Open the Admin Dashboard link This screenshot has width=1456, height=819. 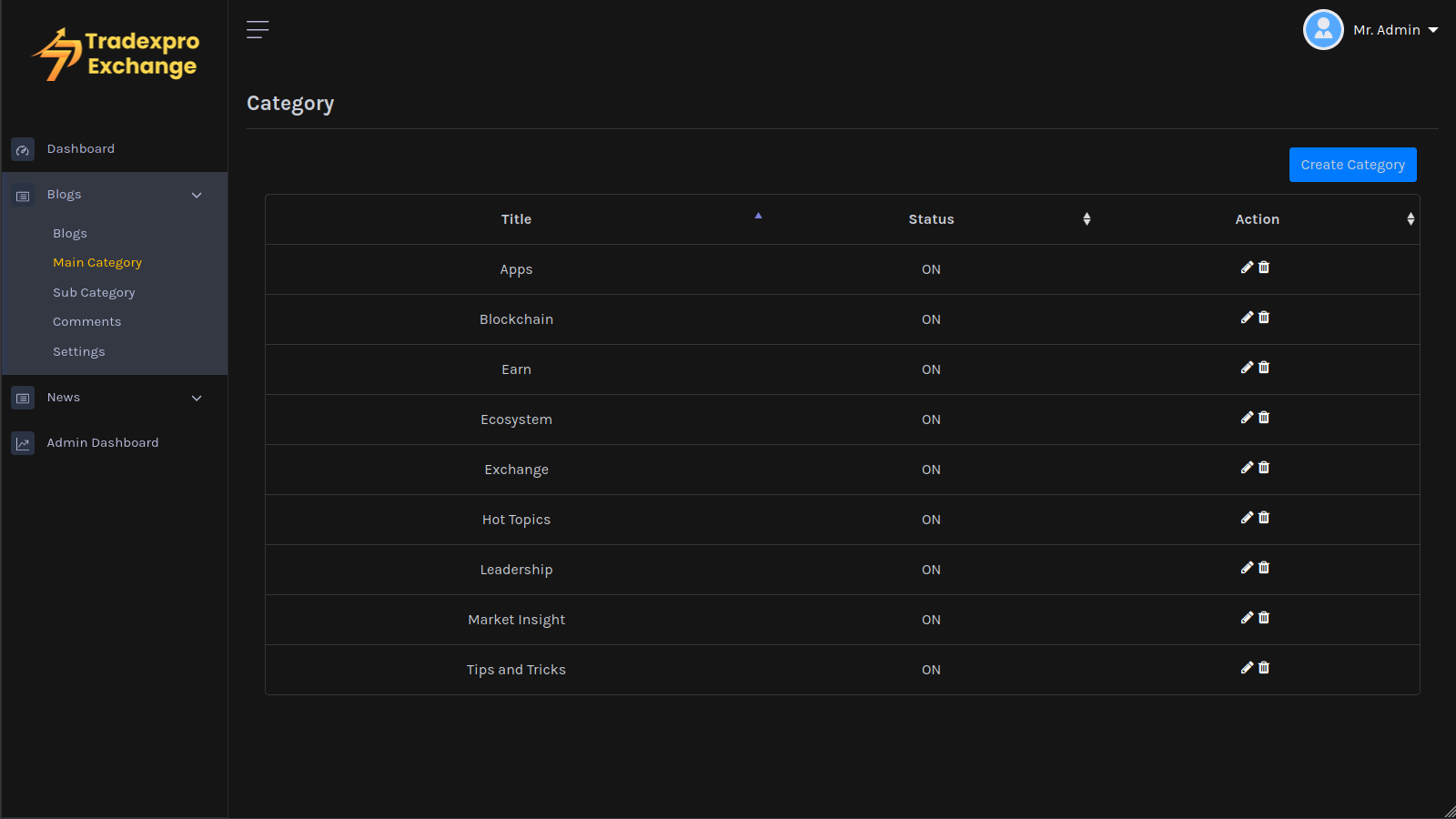[x=102, y=443]
